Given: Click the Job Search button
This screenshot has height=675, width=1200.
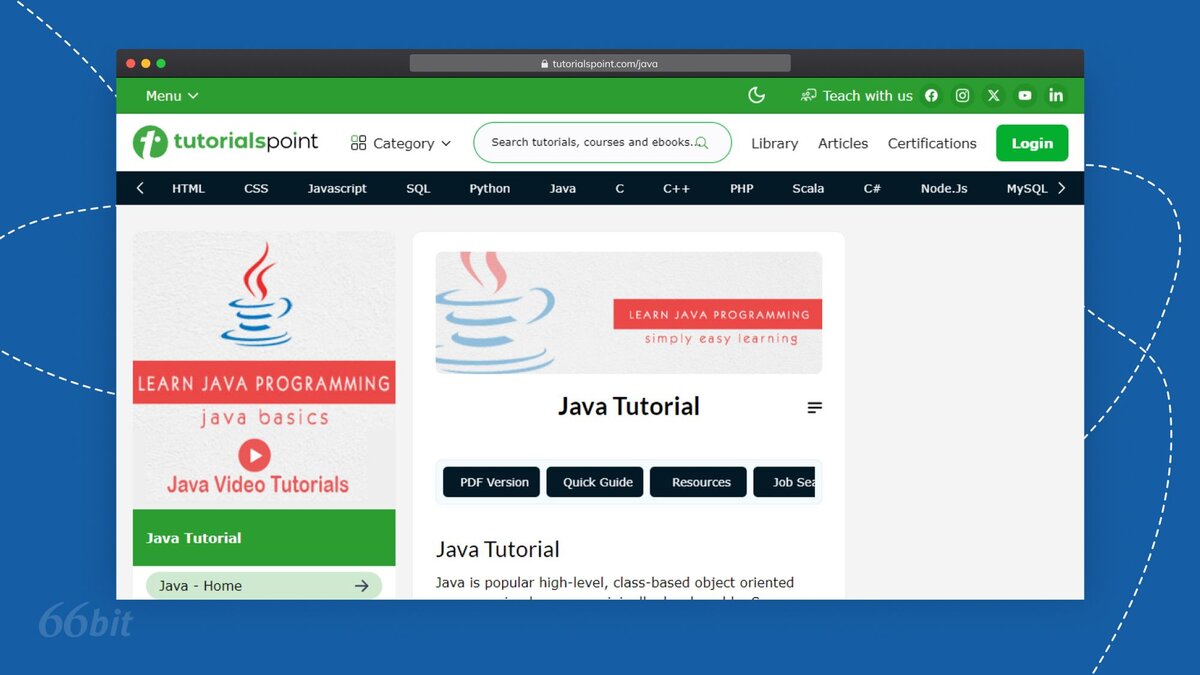Looking at the screenshot, I should (x=786, y=482).
